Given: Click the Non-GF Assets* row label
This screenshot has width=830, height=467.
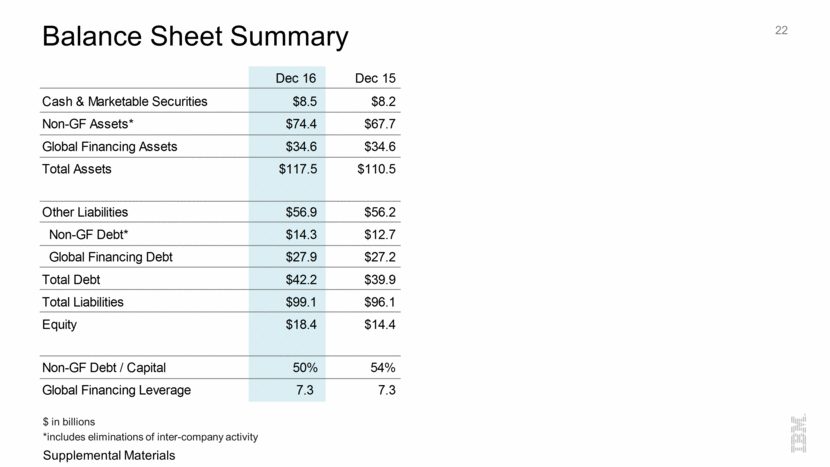Looking at the screenshot, I should coord(89,123).
